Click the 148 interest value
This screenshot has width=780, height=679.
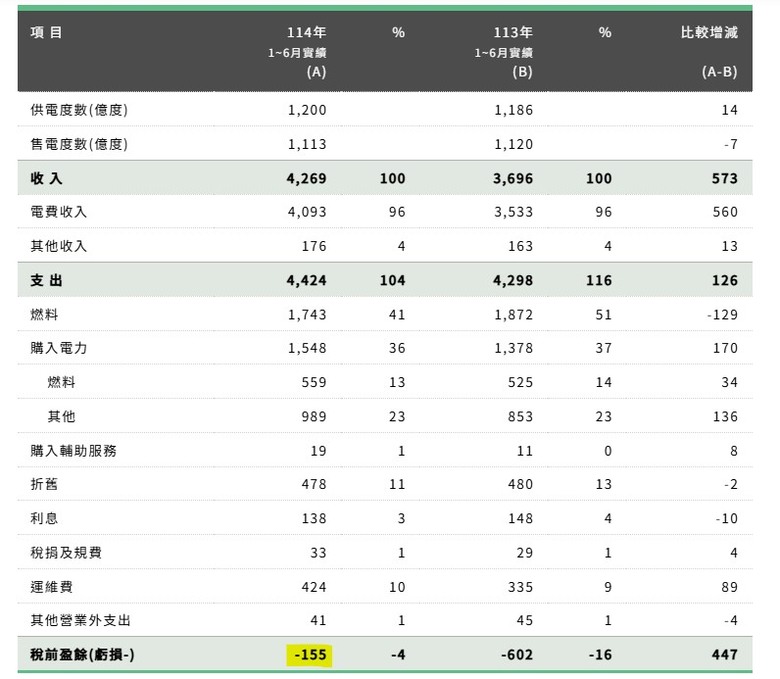pyautogui.click(x=520, y=519)
